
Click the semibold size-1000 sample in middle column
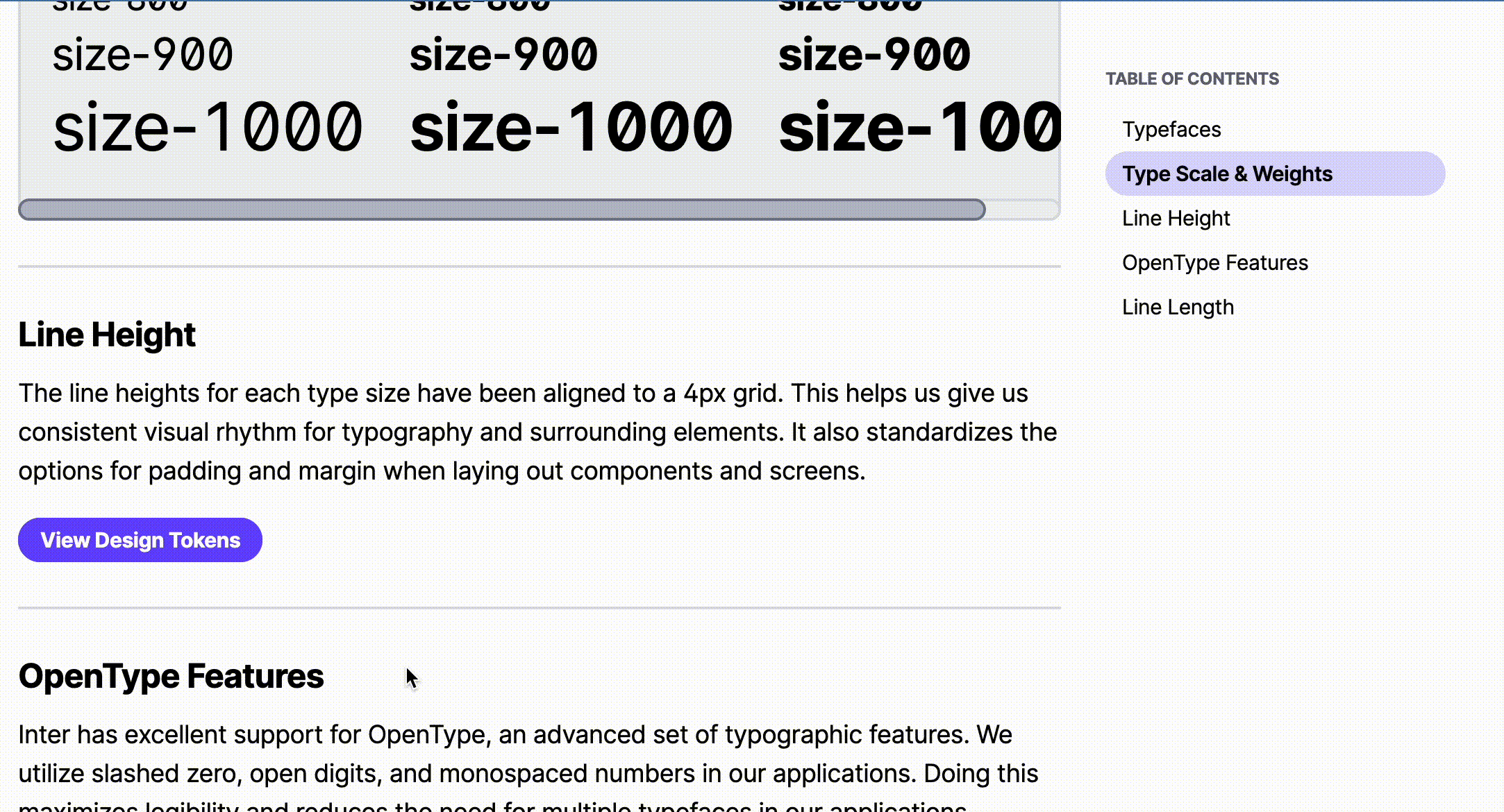(571, 127)
